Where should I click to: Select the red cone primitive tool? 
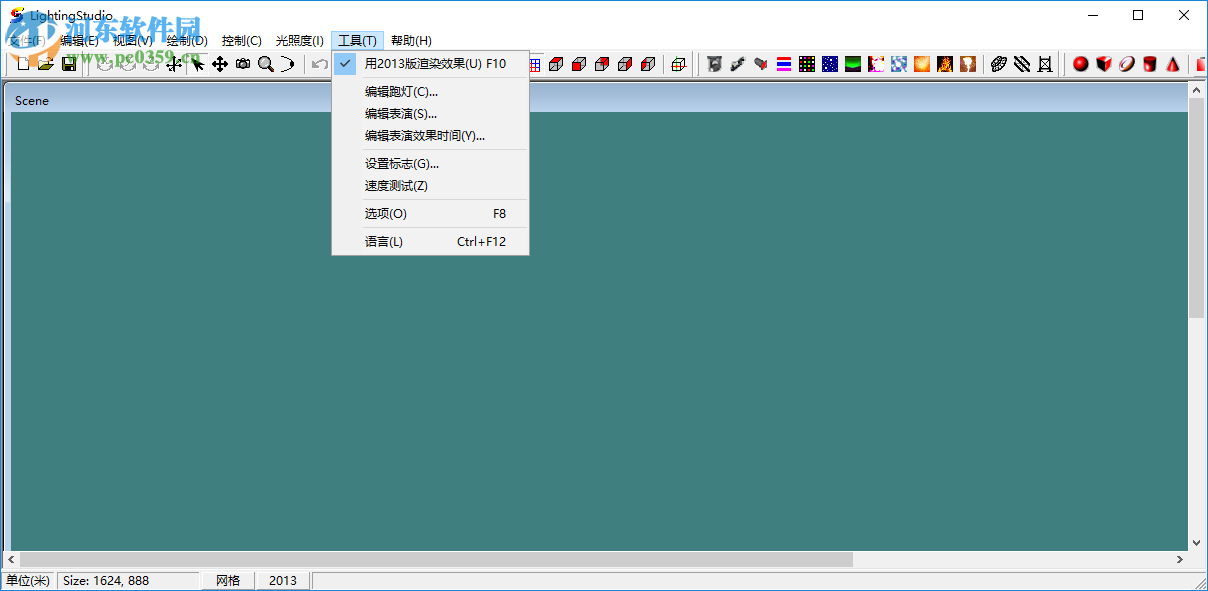(1173, 64)
